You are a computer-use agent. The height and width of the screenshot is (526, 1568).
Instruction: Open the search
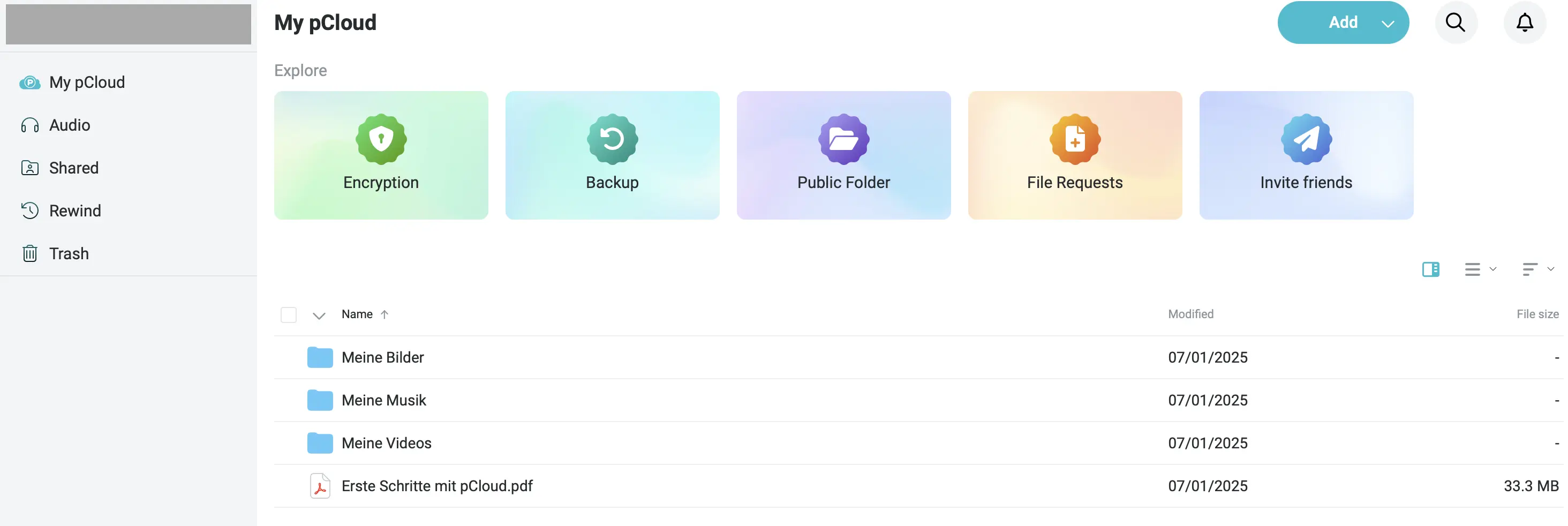point(1456,22)
